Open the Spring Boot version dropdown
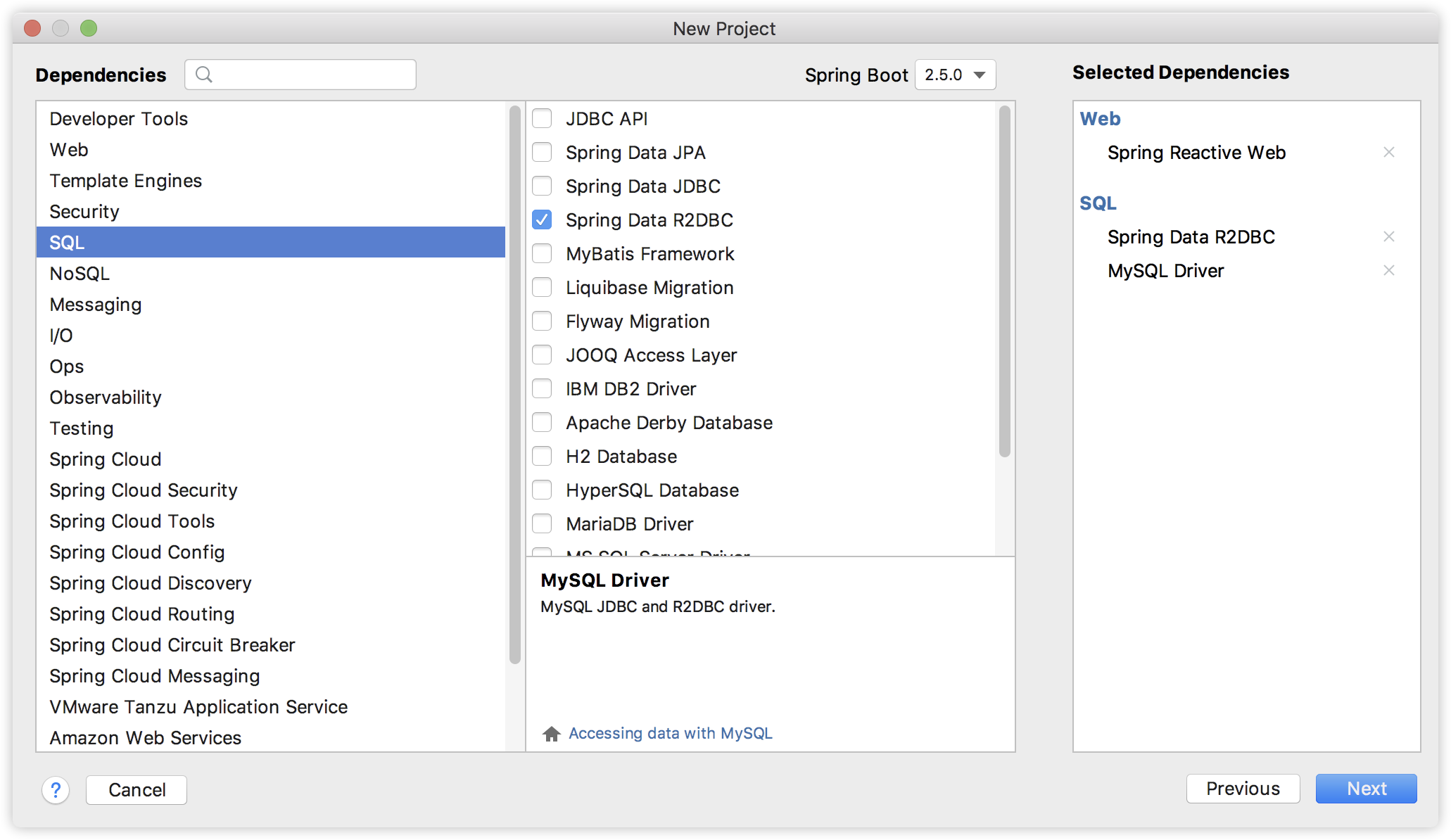This screenshot has width=1451, height=840. (x=955, y=75)
